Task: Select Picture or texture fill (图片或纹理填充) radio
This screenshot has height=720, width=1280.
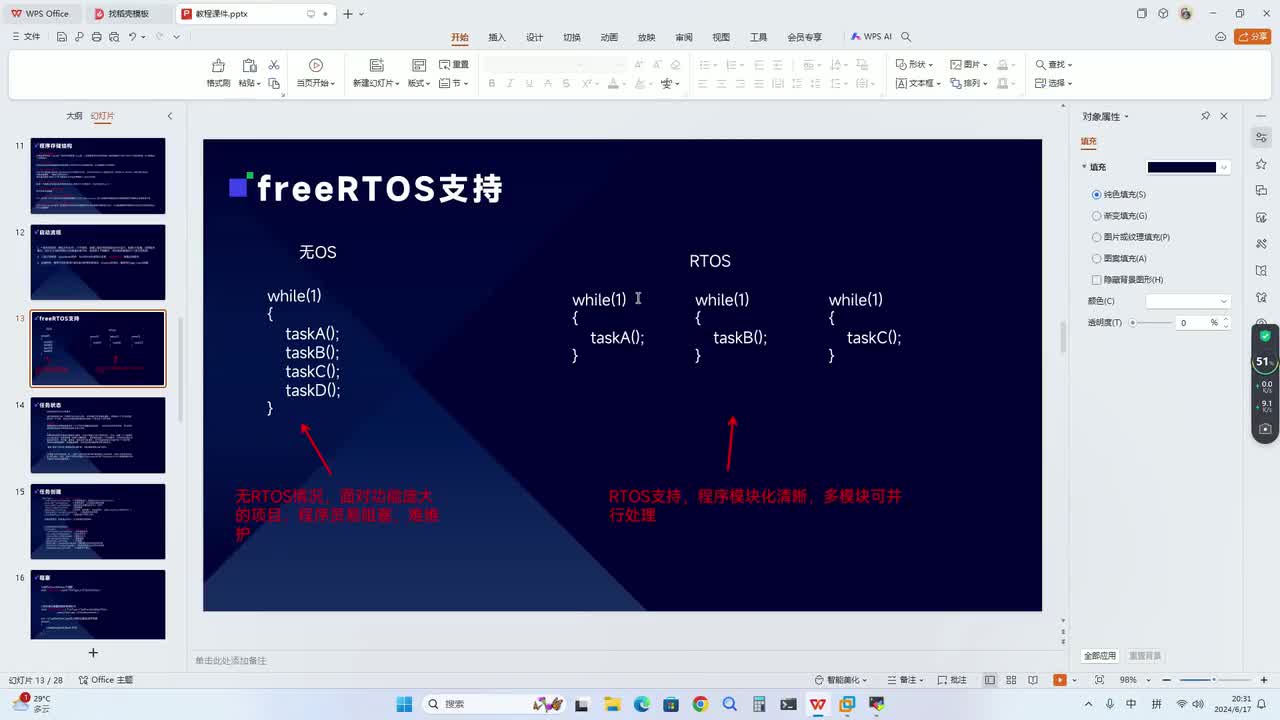Action: pos(1096,237)
